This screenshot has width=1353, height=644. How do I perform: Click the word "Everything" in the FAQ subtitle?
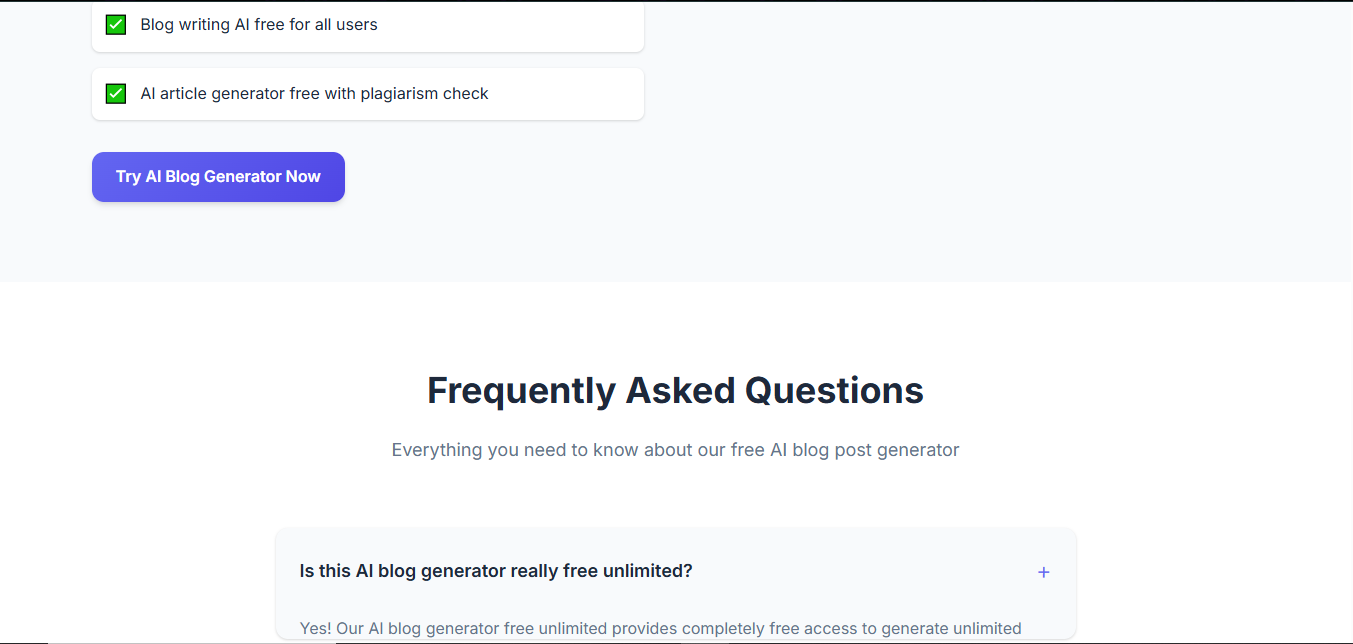tap(436, 450)
